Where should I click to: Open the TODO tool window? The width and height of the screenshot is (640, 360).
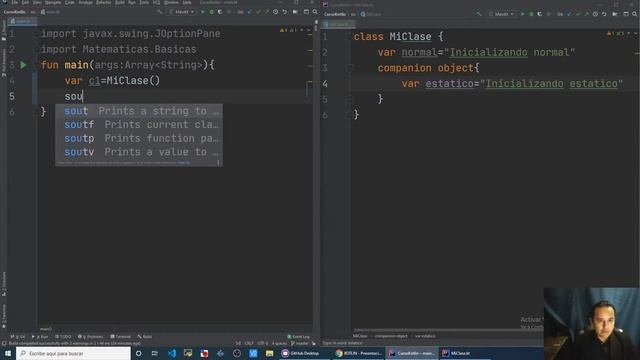tap(63, 337)
